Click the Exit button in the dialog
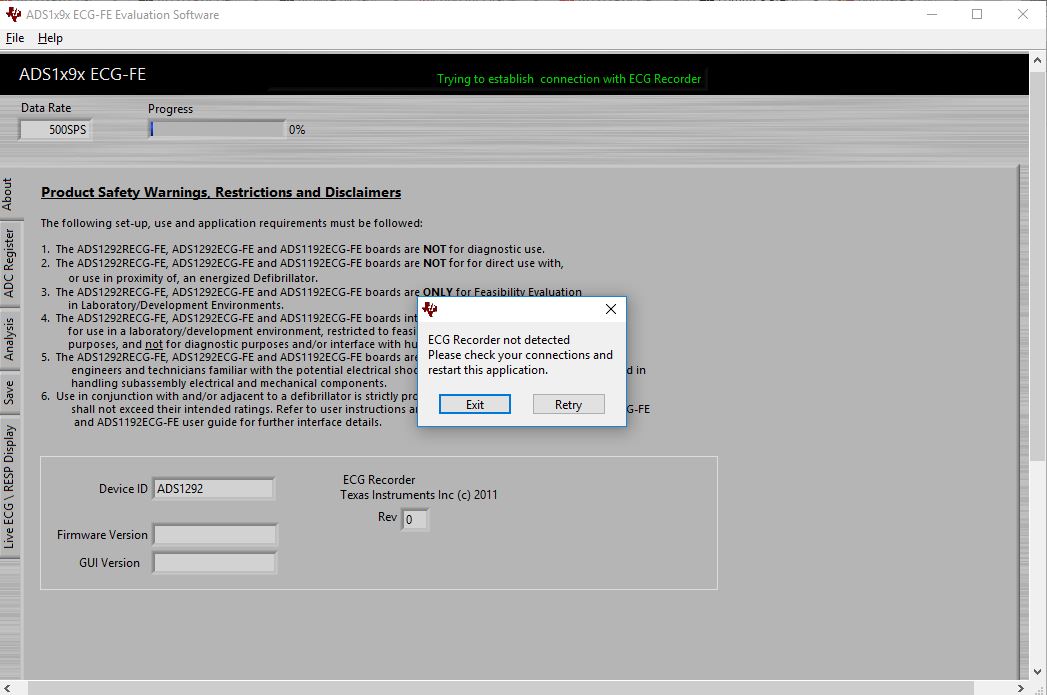 pyautogui.click(x=475, y=404)
